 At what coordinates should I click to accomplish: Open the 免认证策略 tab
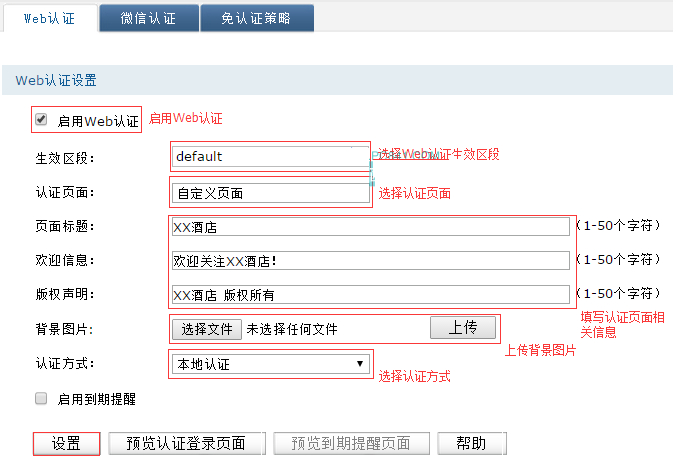pos(257,19)
